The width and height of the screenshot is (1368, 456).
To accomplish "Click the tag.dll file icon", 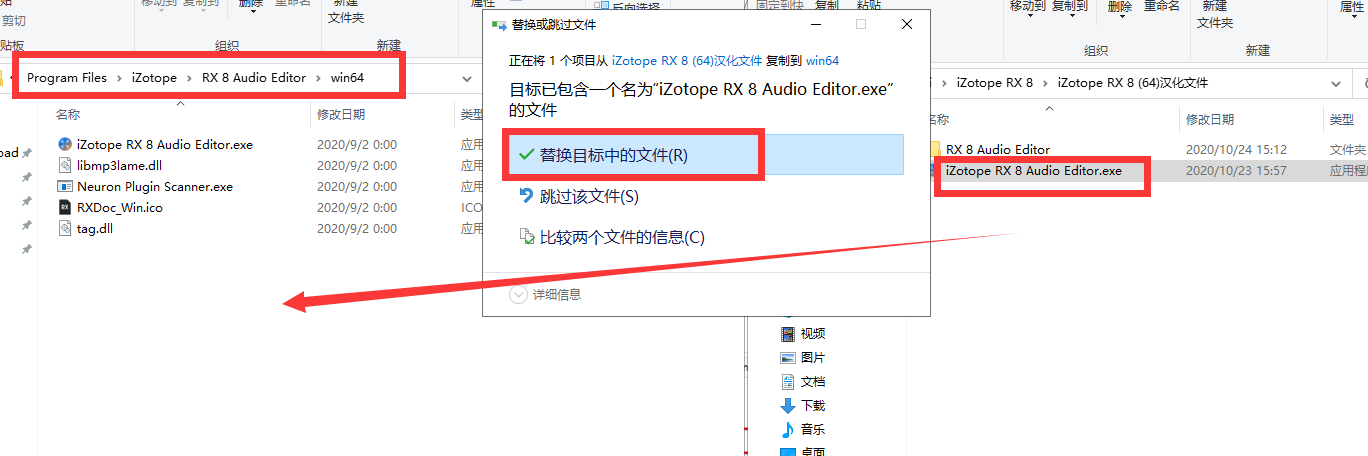I will (x=66, y=228).
